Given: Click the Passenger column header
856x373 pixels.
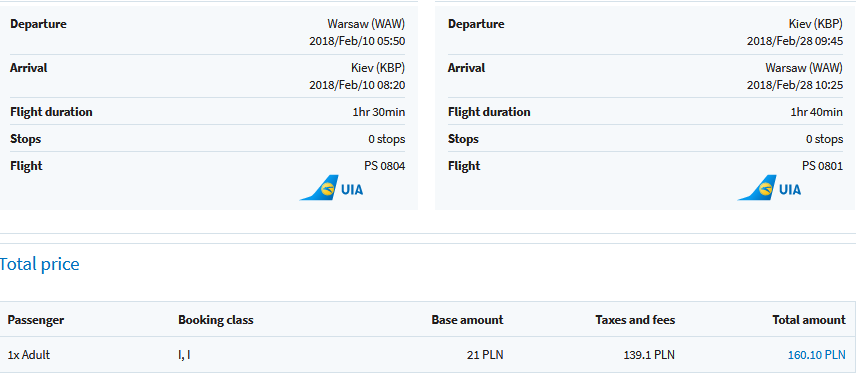Looking at the screenshot, I should [x=35, y=320].
